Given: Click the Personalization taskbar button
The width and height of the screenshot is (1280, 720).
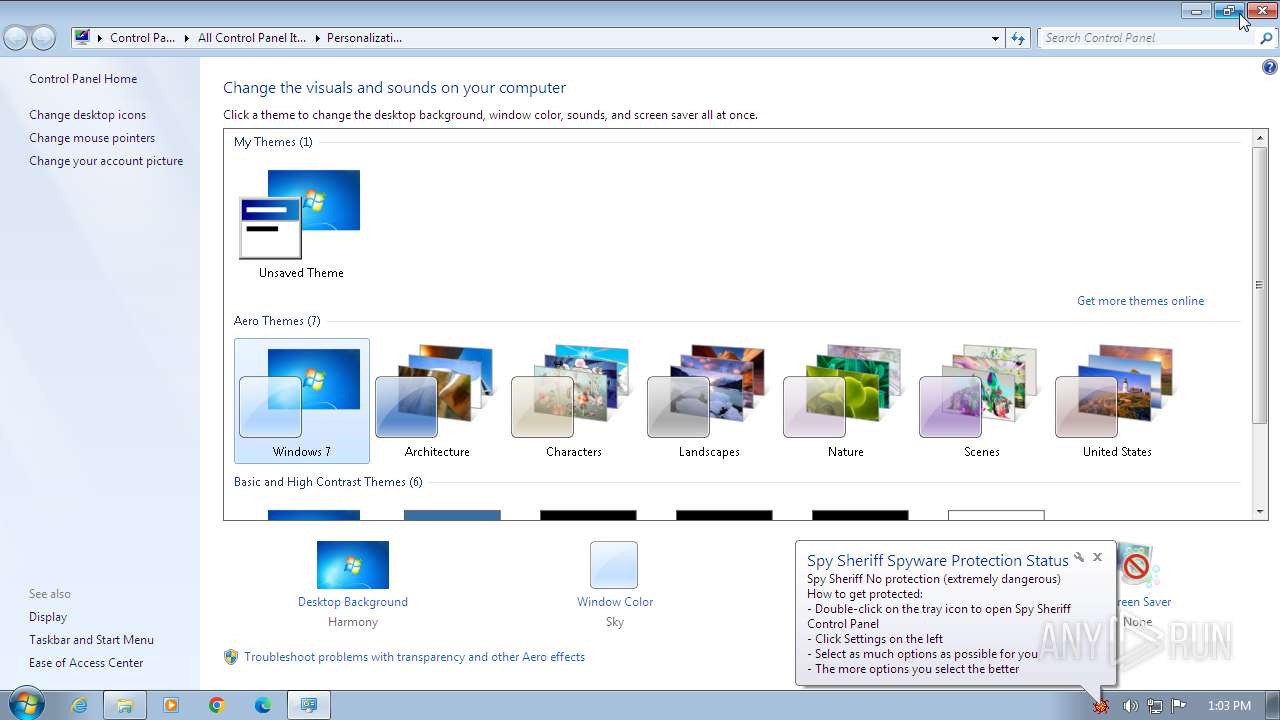Looking at the screenshot, I should click(x=309, y=705).
